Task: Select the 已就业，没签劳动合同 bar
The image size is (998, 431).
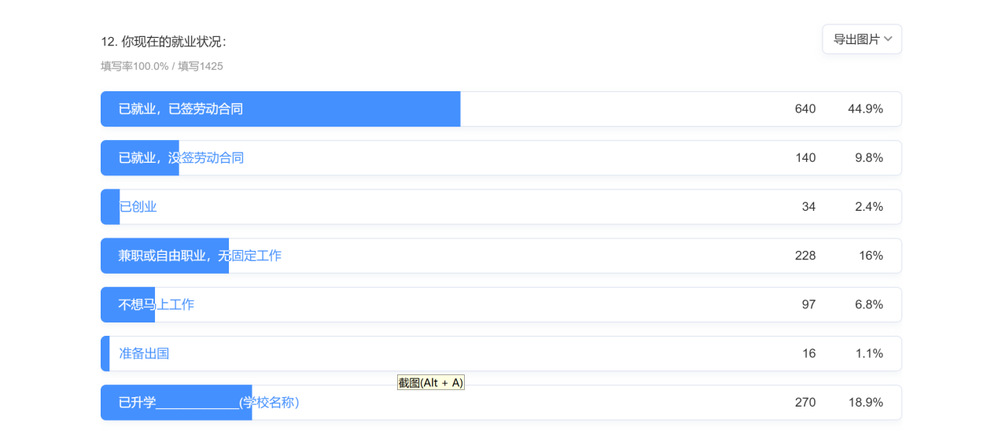Action: coord(501,158)
